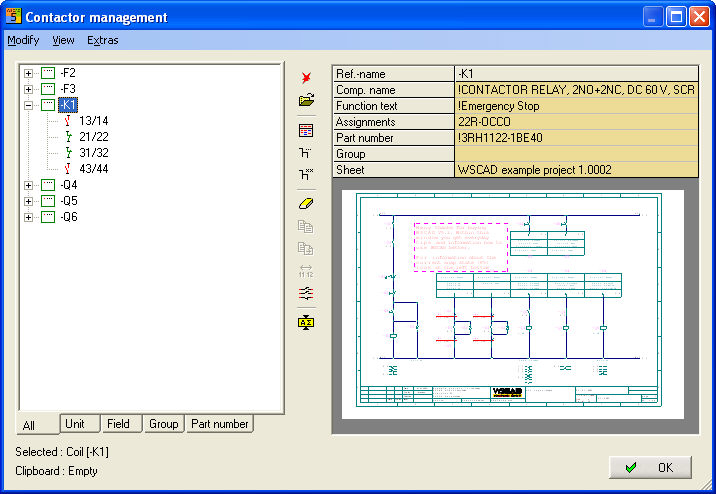Viewport: 716px width, 494px height.
Task: Select the -K1 label in the tree
Action: [x=68, y=105]
